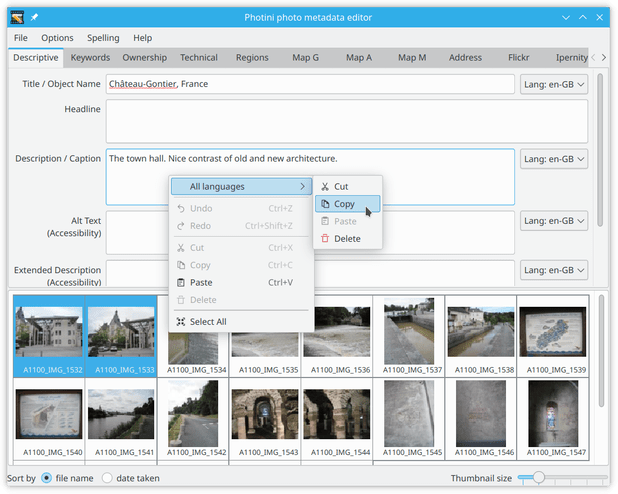Switch to the Keywords tab

[90, 58]
